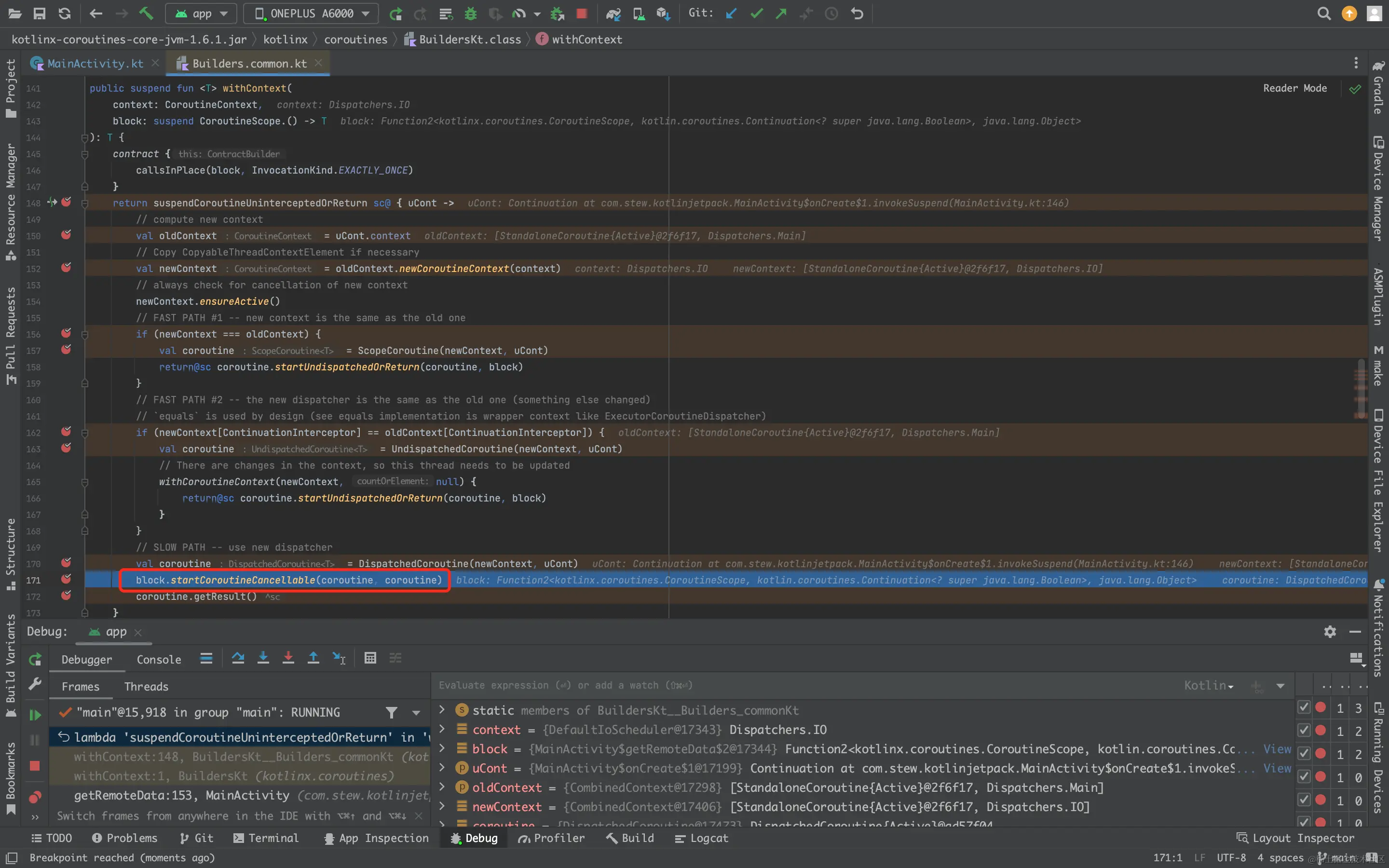Click the Open folder icon in toolbar
Image resolution: width=1389 pixels, height=868 pixels.
coord(14,13)
